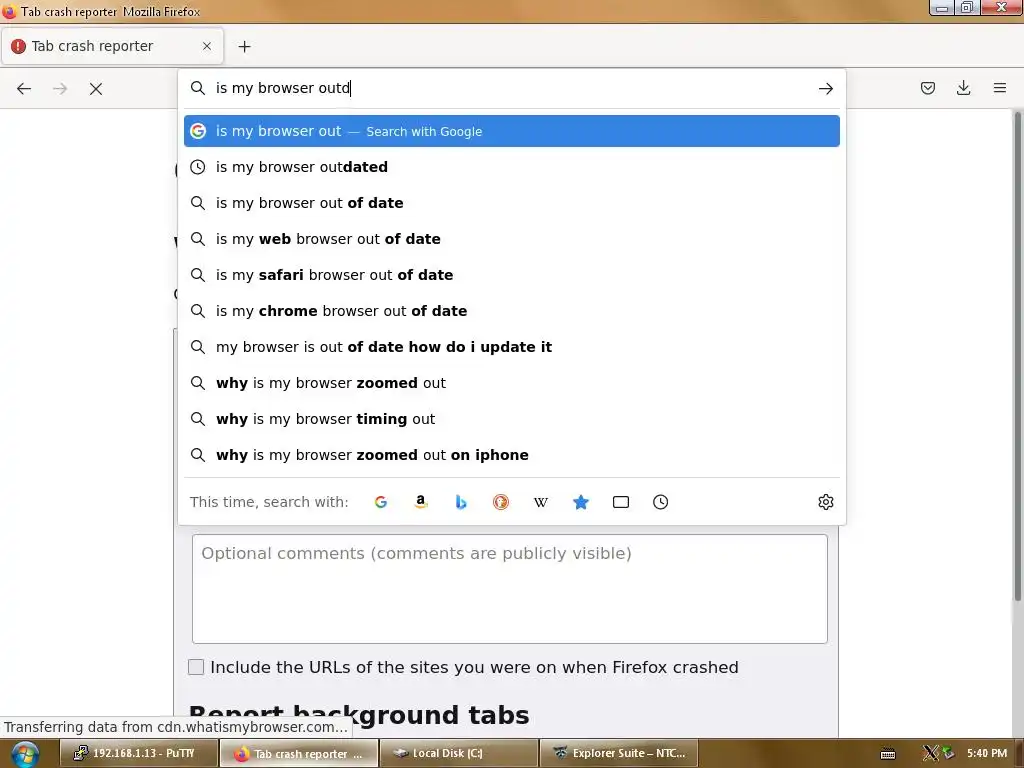Select 'my browser is out of date how do i update it'
The height and width of the screenshot is (768, 1024).
[511, 347]
